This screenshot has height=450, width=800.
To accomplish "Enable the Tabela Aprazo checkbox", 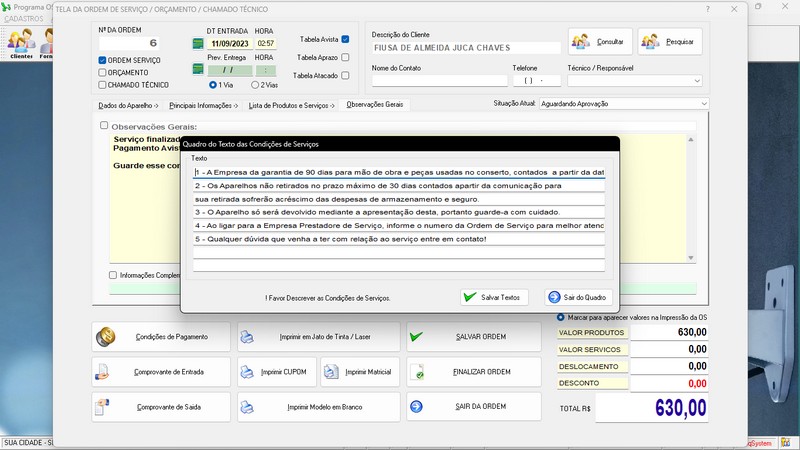I will [345, 57].
